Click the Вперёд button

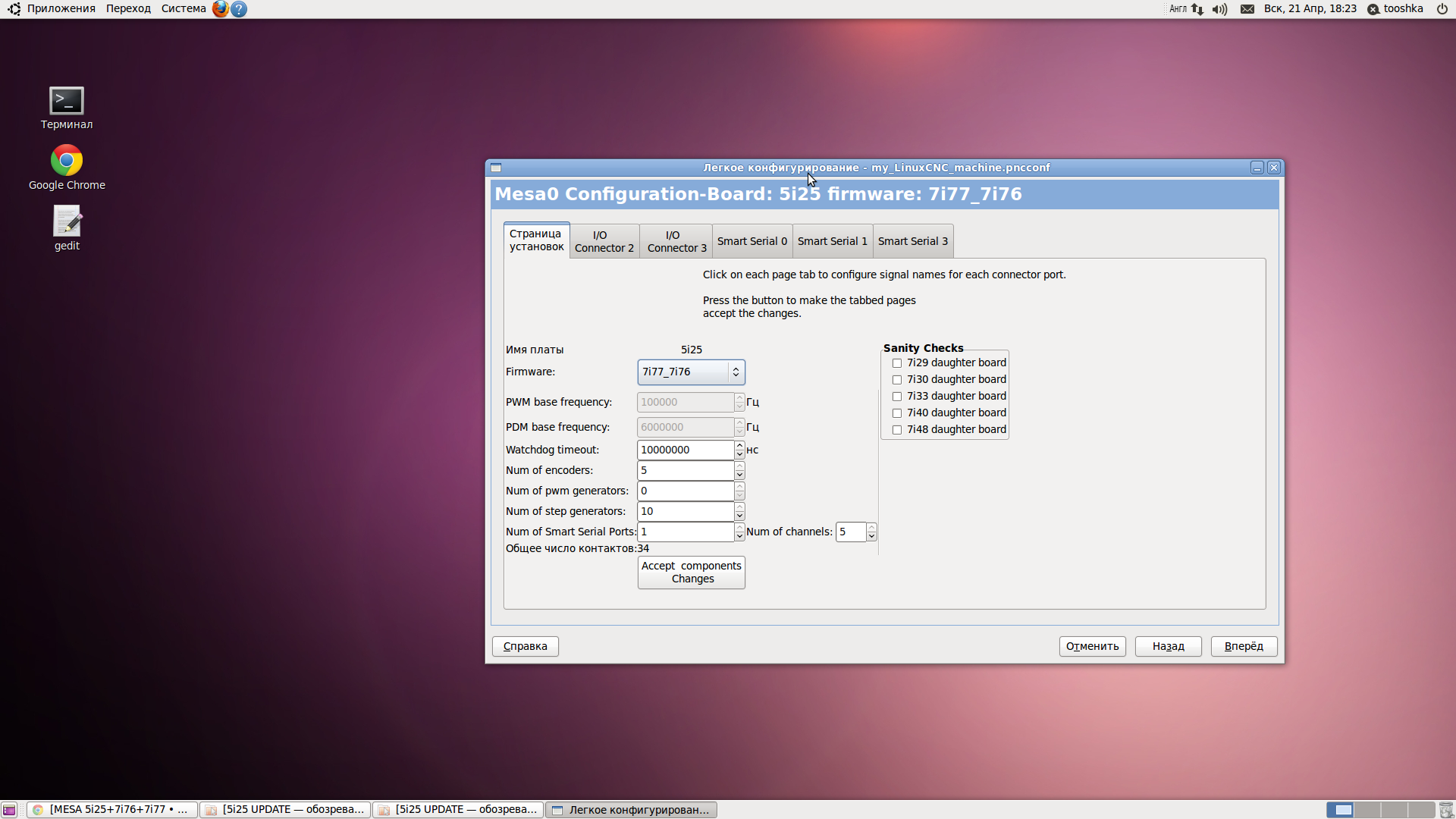[x=1243, y=646]
